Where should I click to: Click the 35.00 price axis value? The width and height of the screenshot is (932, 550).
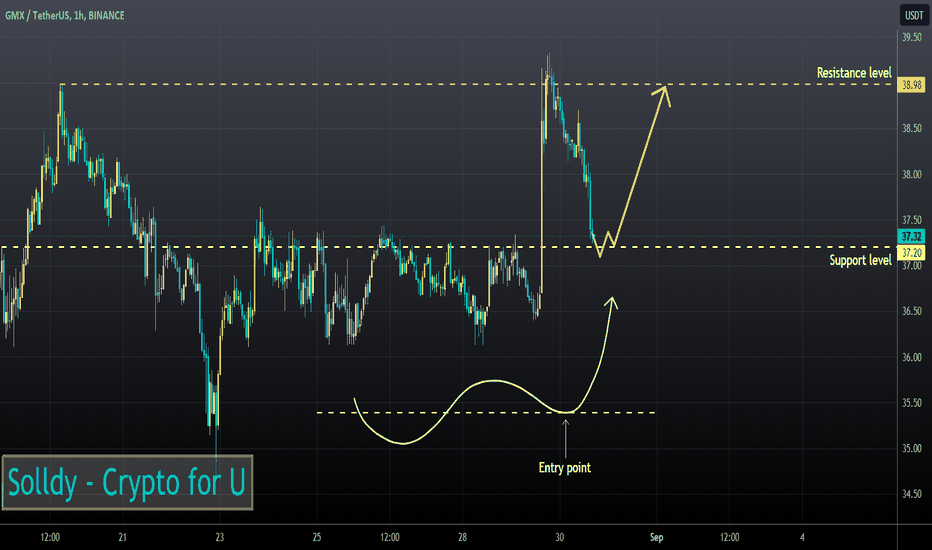(x=911, y=448)
